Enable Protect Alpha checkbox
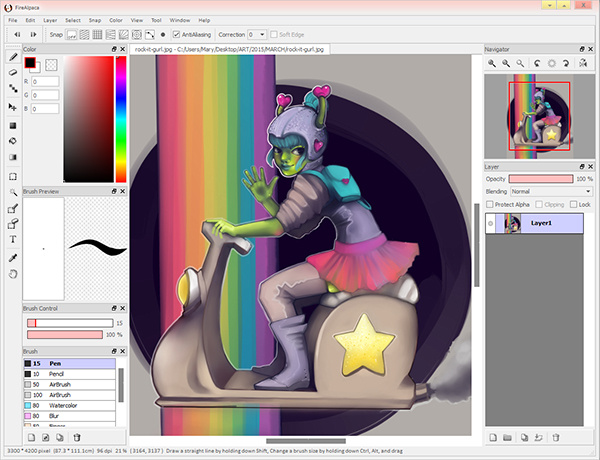The height and width of the screenshot is (460, 600). pos(489,204)
